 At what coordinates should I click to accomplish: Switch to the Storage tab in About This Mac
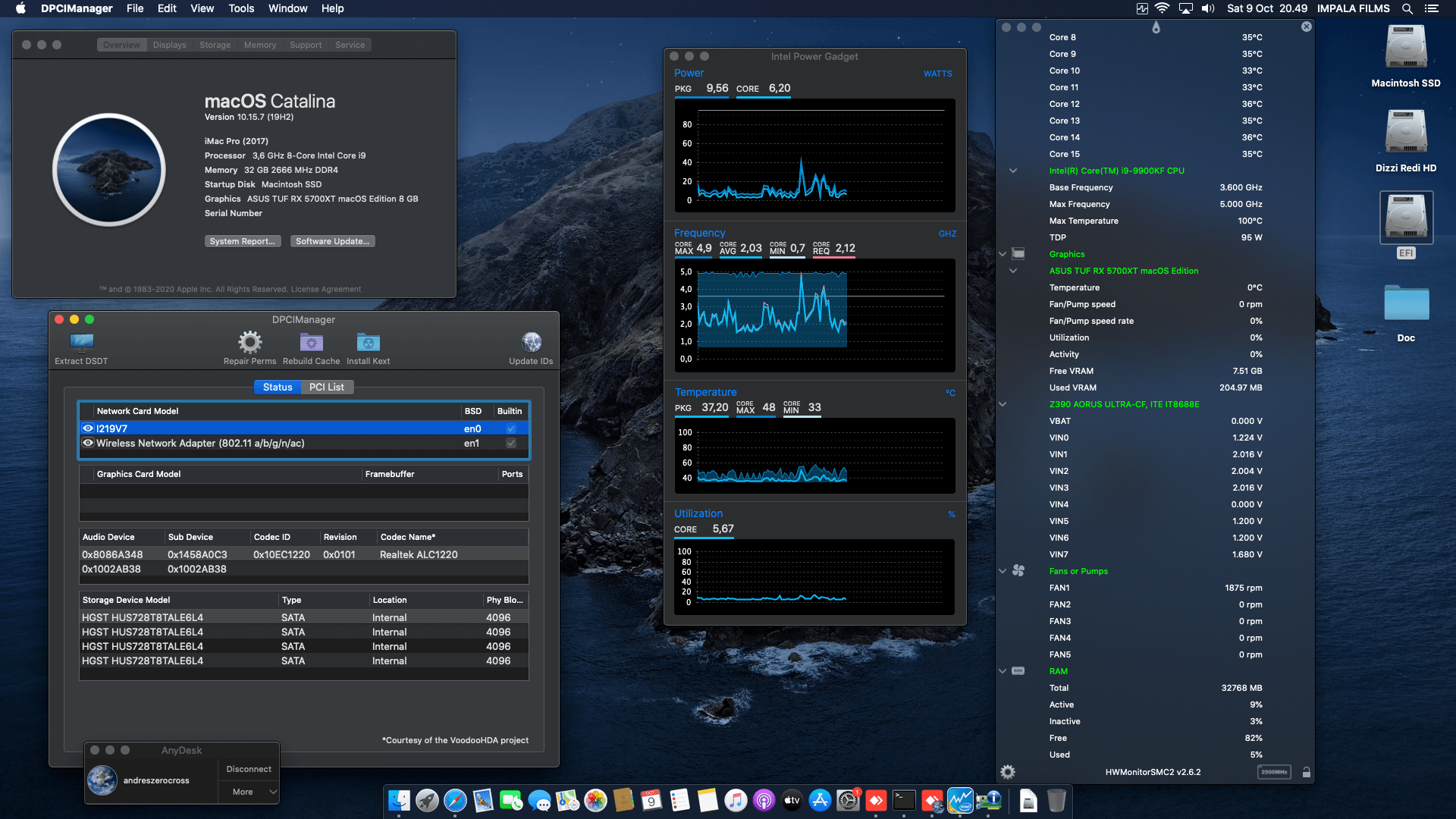click(x=215, y=45)
